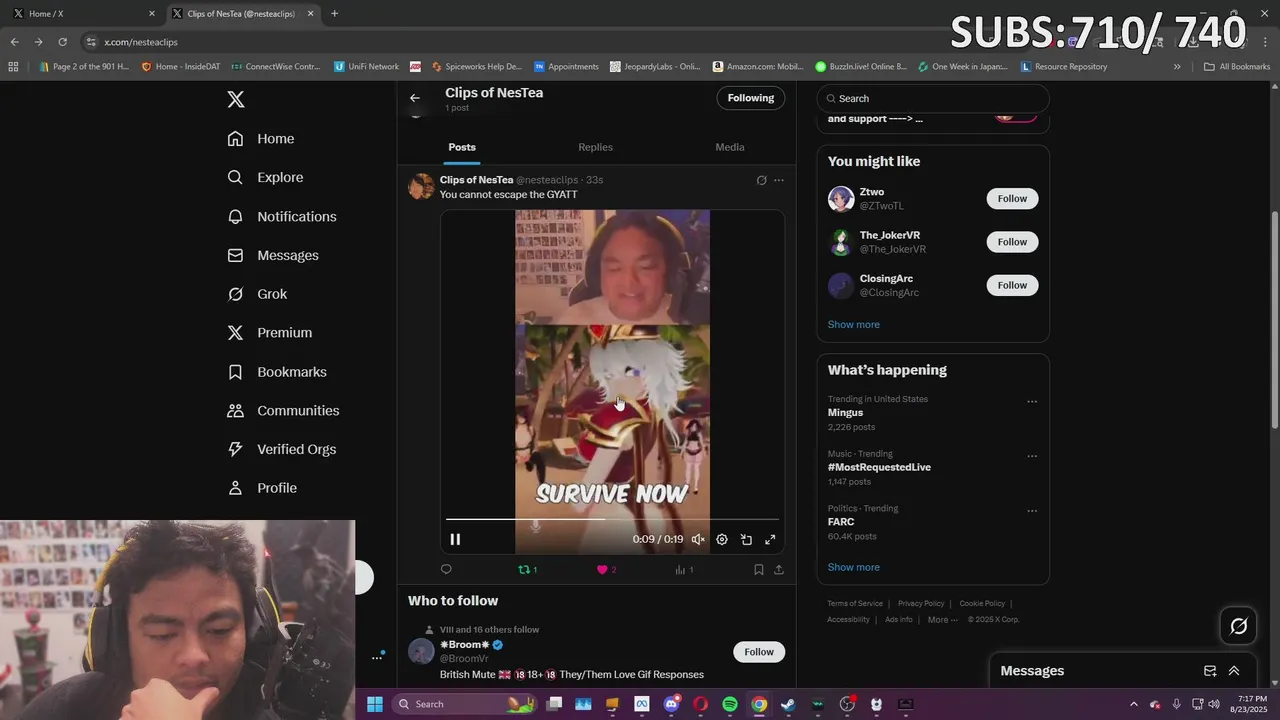Open options for #MostRequestedLive trend
This screenshot has width=1280, height=720.
click(1032, 456)
